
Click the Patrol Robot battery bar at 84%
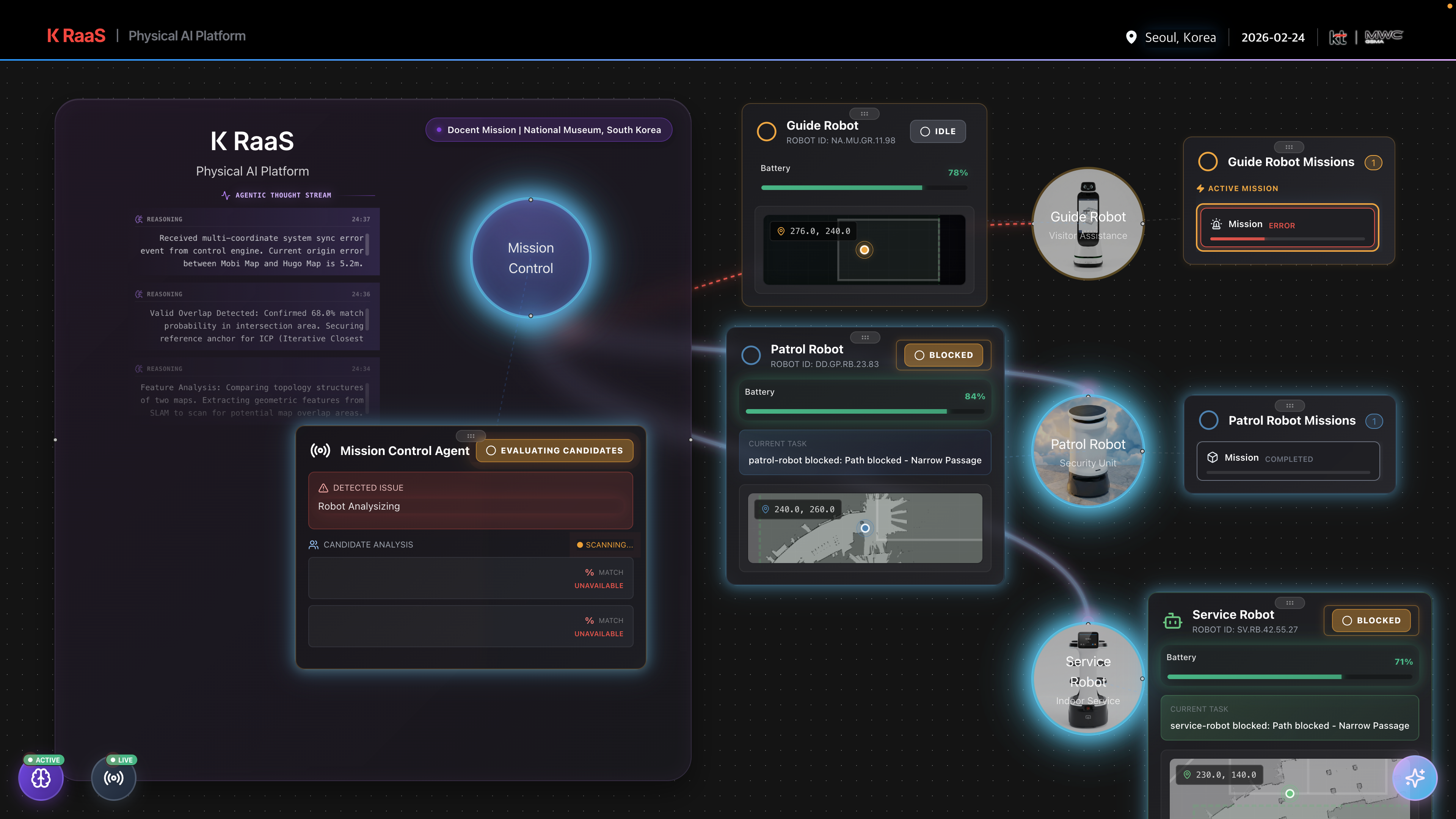coord(865,411)
